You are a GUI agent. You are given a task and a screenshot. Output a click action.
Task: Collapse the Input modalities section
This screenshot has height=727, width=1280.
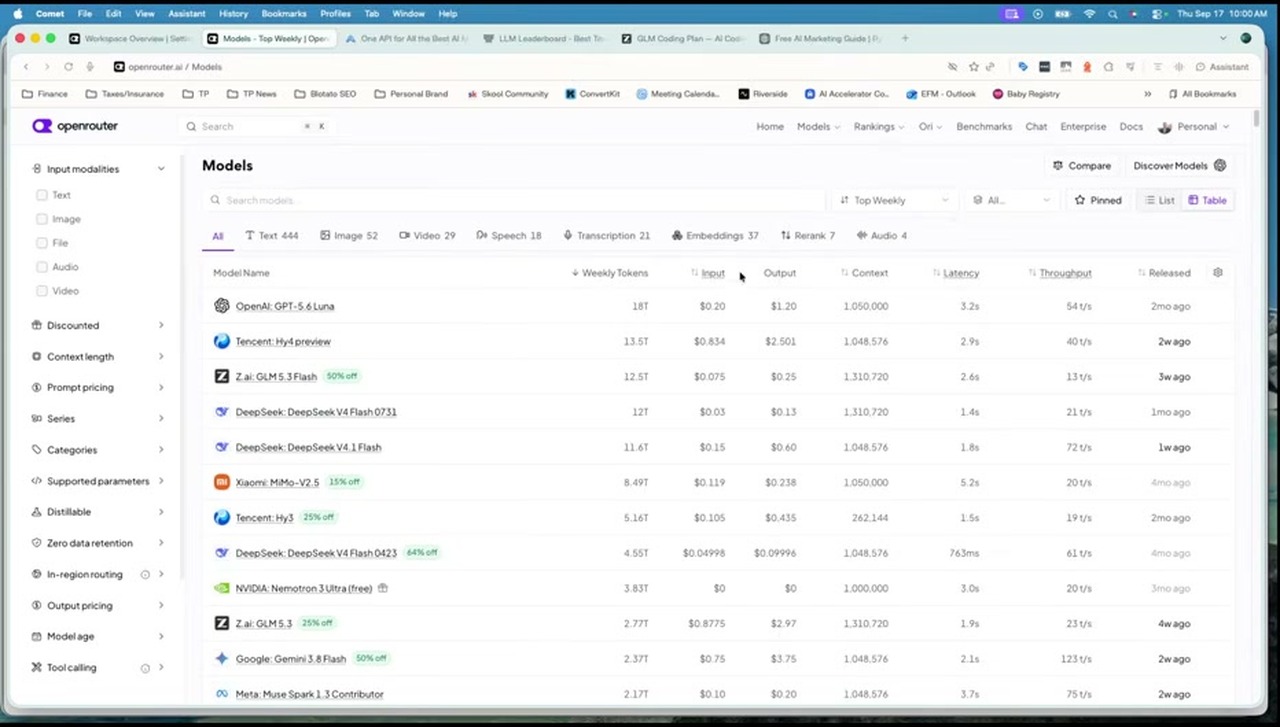(x=98, y=169)
